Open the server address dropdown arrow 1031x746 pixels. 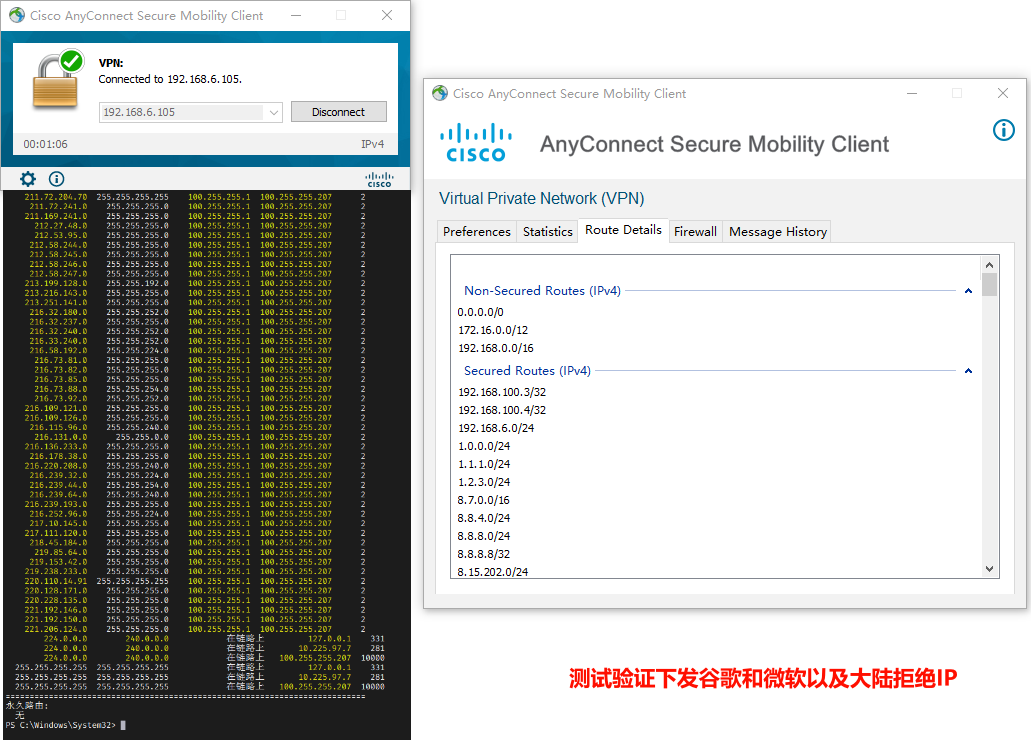coord(274,112)
